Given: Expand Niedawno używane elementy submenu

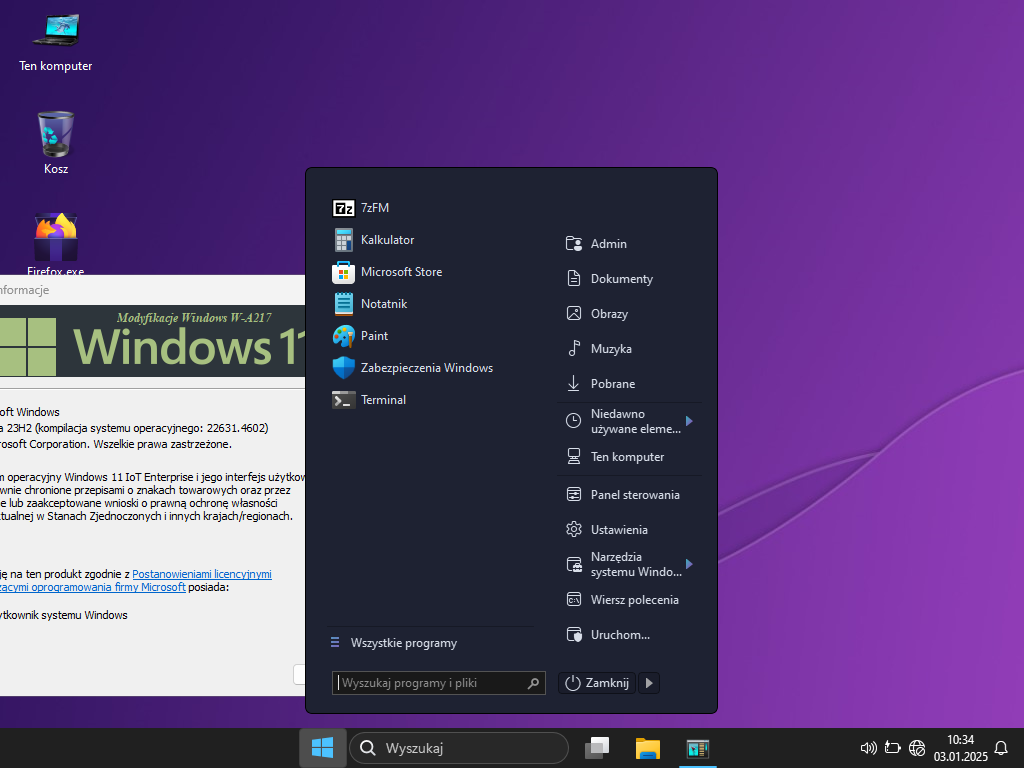Looking at the screenshot, I should 689,421.
